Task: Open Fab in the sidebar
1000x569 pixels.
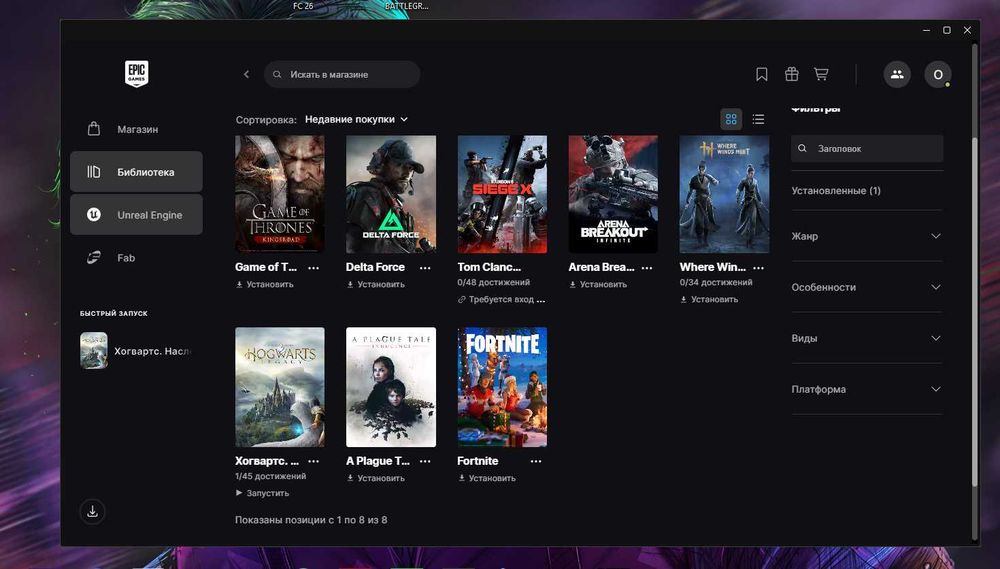Action: click(x=136, y=258)
